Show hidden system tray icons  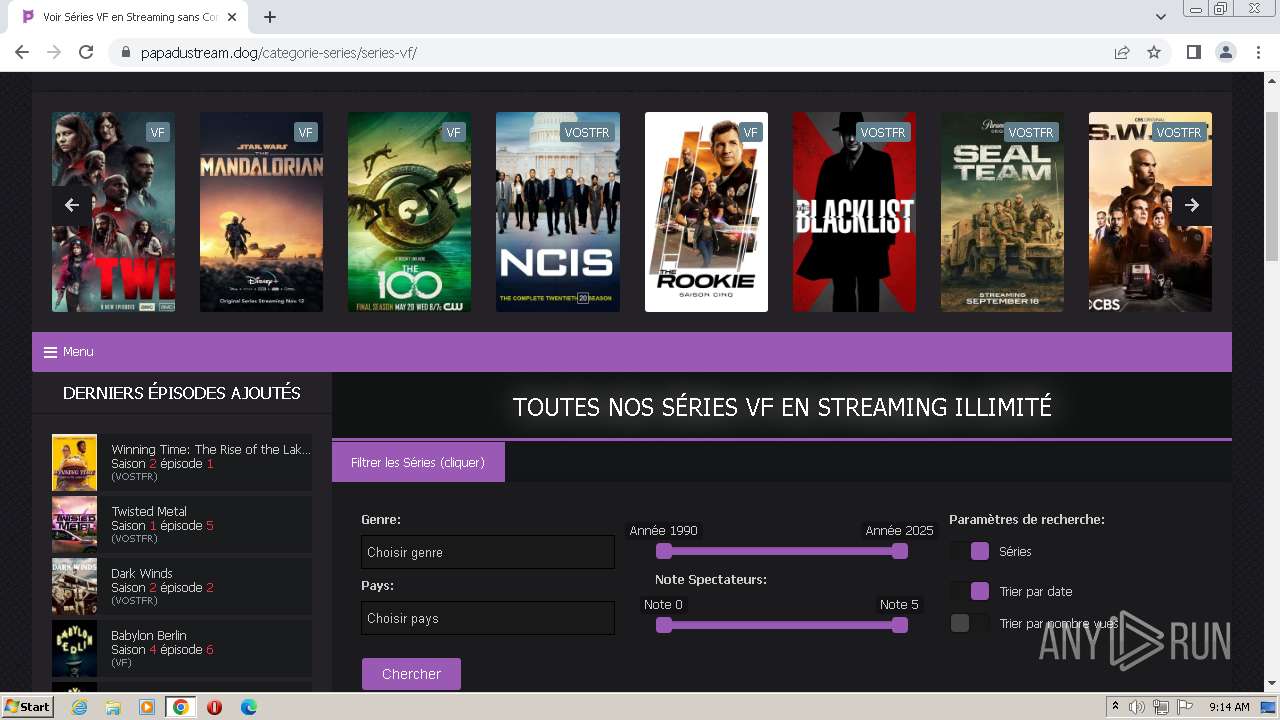(1116, 707)
